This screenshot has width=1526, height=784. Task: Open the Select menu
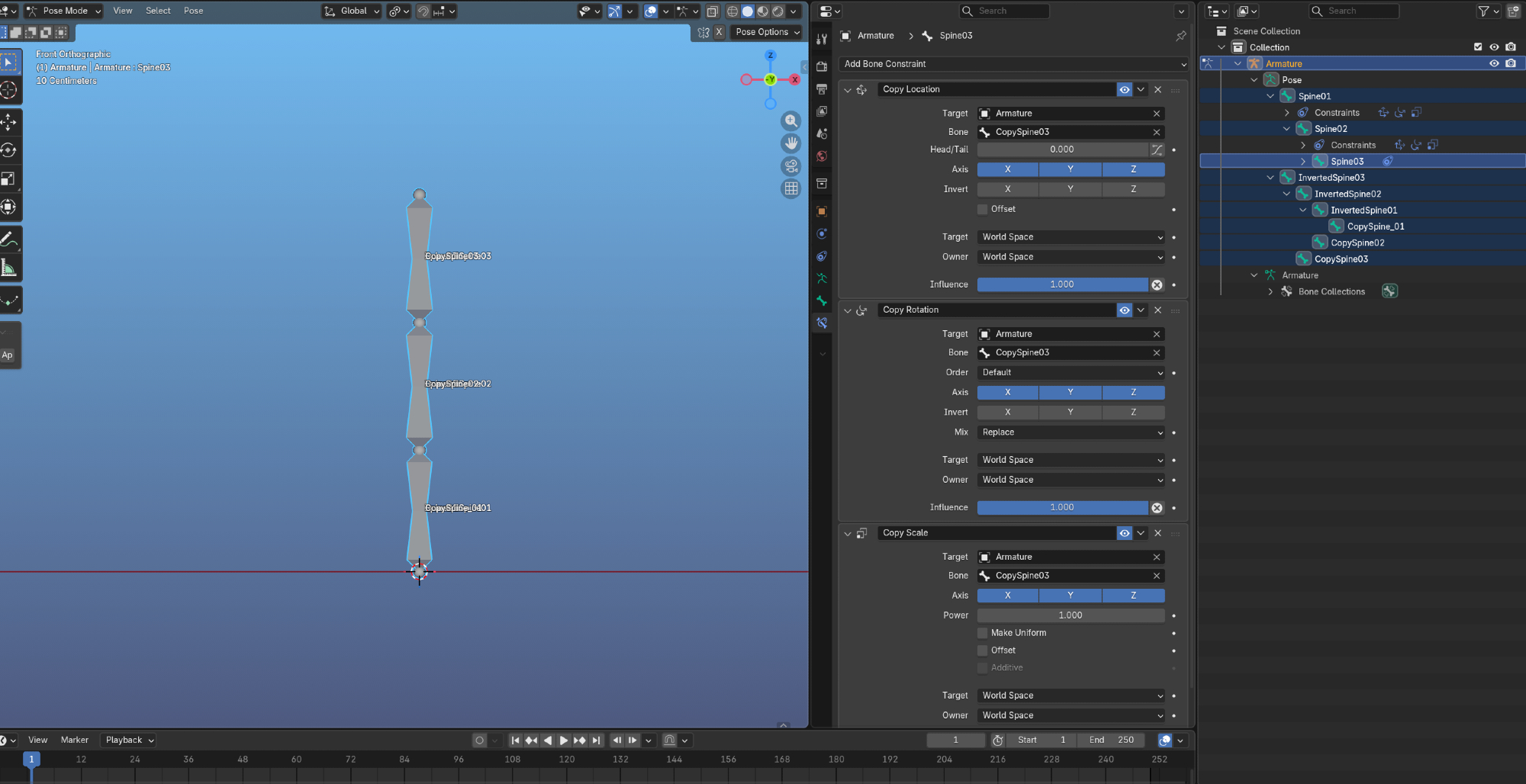tap(158, 11)
